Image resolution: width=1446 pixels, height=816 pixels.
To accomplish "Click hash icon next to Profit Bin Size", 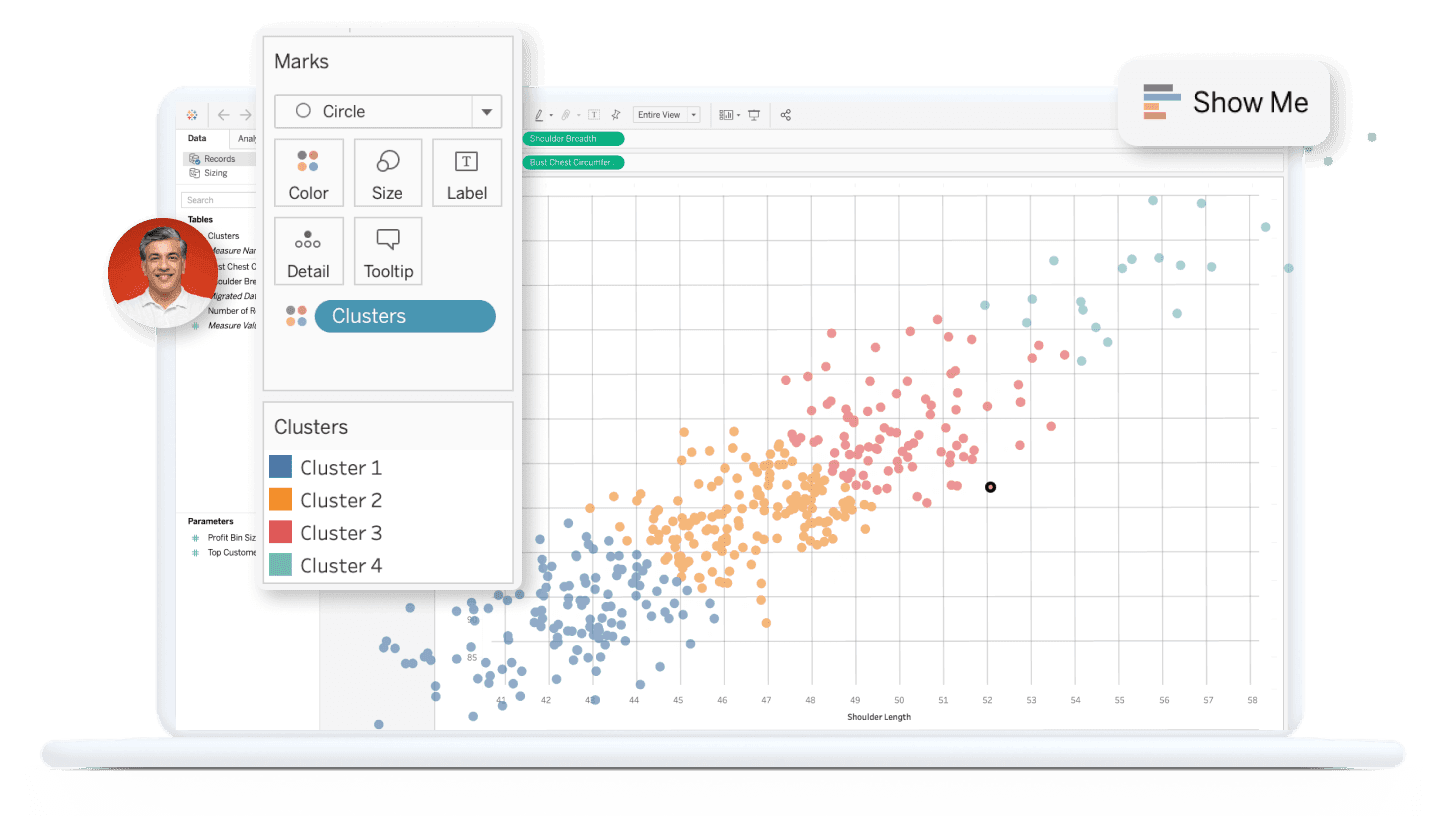I will pos(196,538).
